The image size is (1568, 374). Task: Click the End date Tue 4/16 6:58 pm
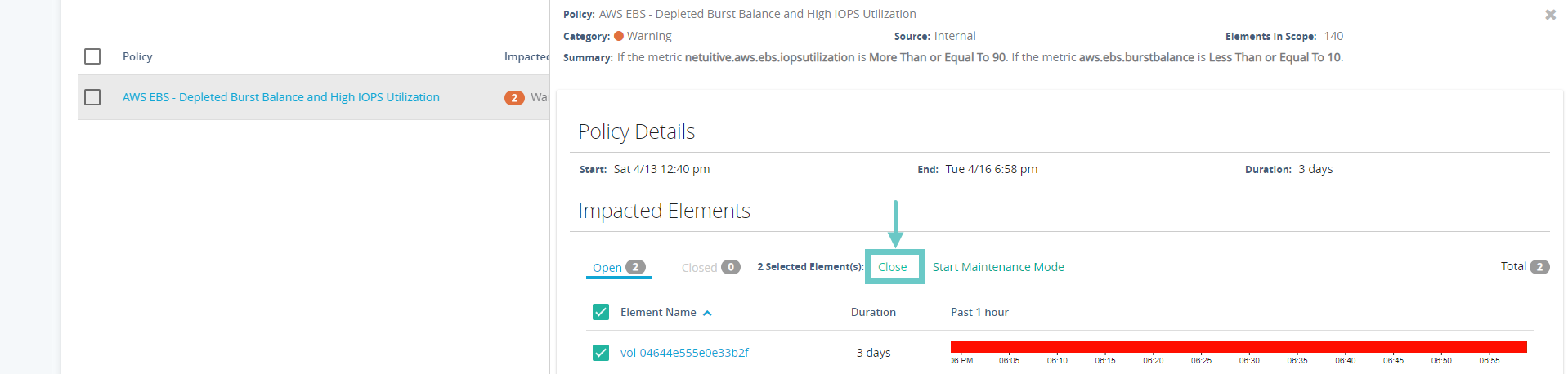992,169
